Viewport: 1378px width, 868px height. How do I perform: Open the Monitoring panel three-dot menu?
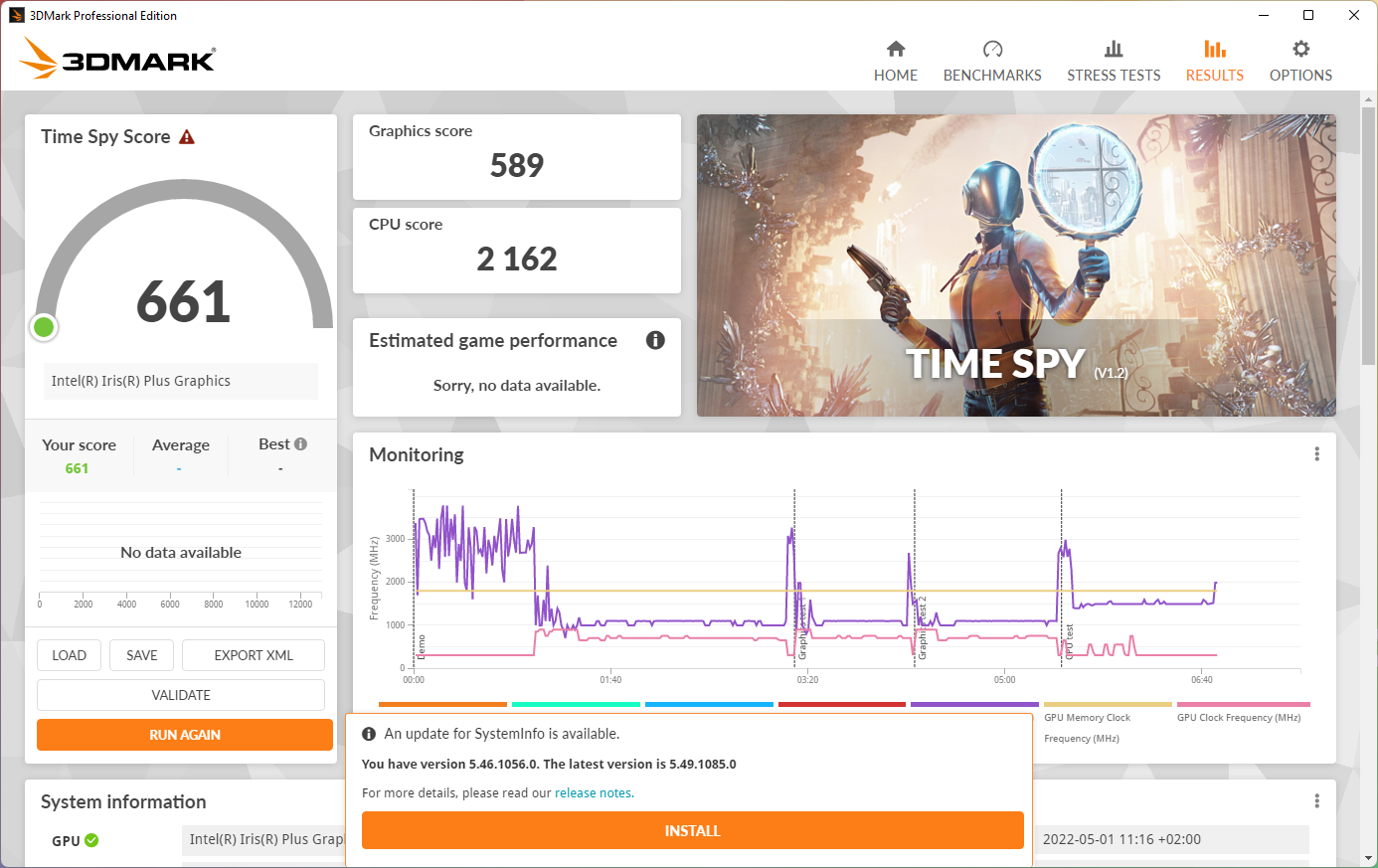[x=1316, y=454]
